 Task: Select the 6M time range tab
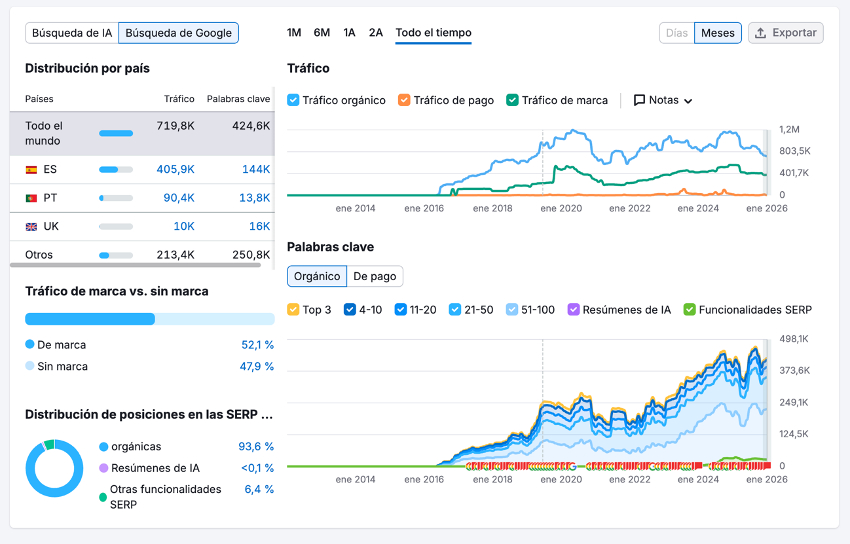click(321, 33)
